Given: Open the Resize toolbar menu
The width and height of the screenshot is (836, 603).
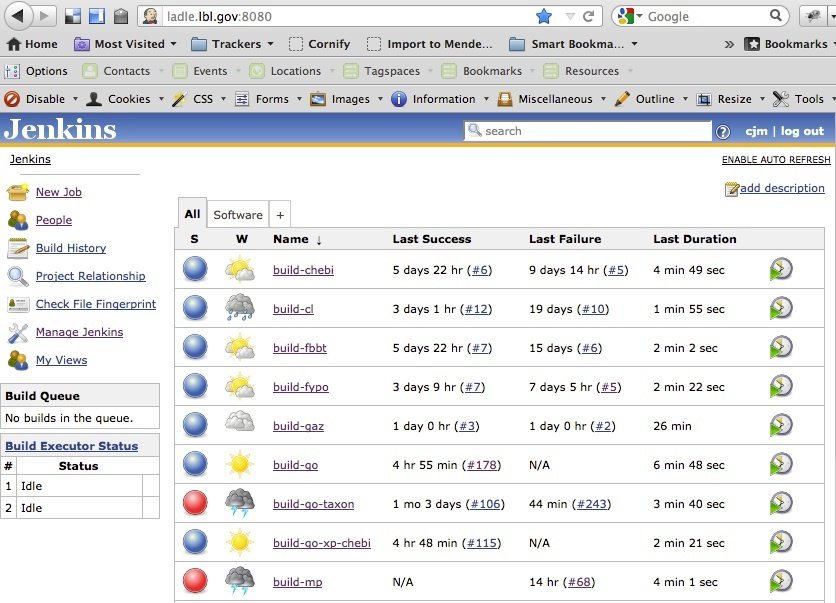Looking at the screenshot, I should pos(731,99).
